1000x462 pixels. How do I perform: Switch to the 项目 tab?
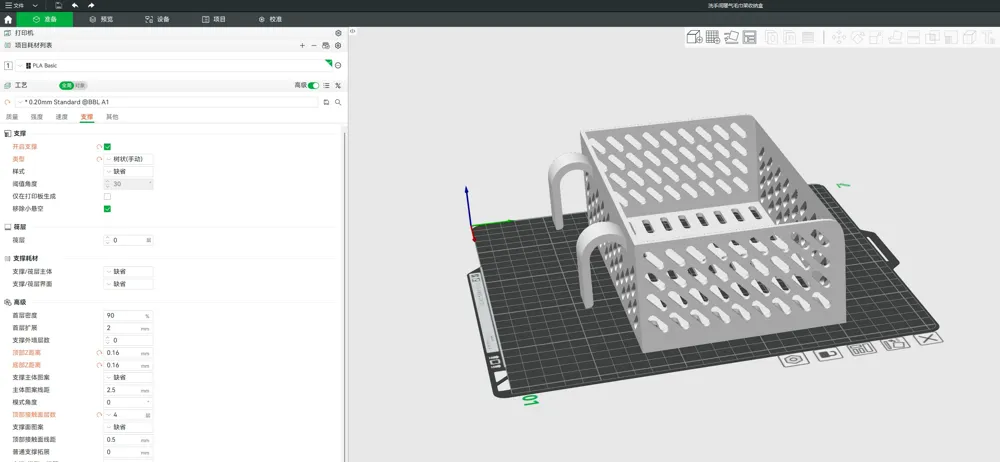214,19
